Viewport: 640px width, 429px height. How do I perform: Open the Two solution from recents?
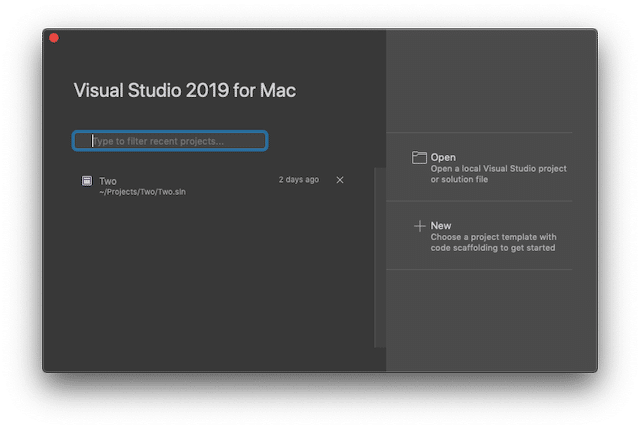(212, 186)
